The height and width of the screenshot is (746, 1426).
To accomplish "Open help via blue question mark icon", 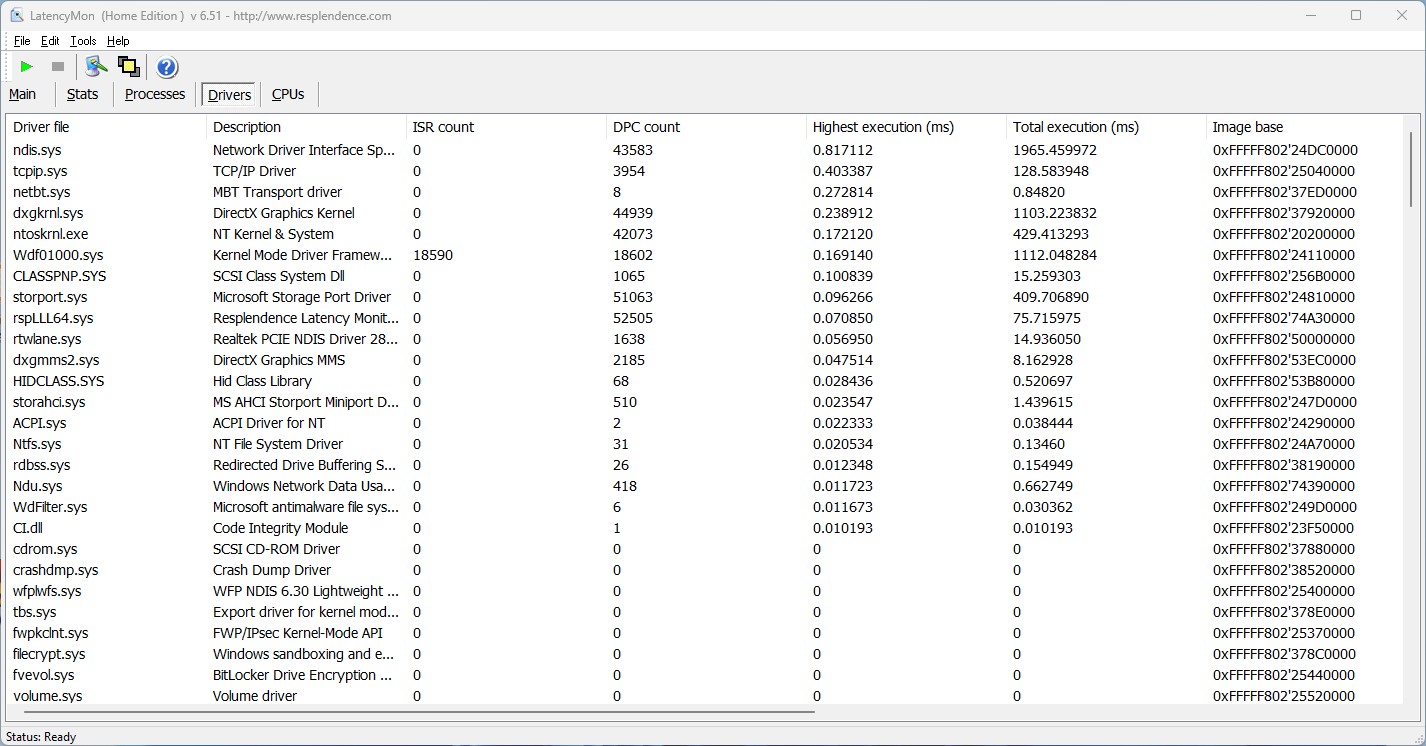I will pyautogui.click(x=167, y=67).
